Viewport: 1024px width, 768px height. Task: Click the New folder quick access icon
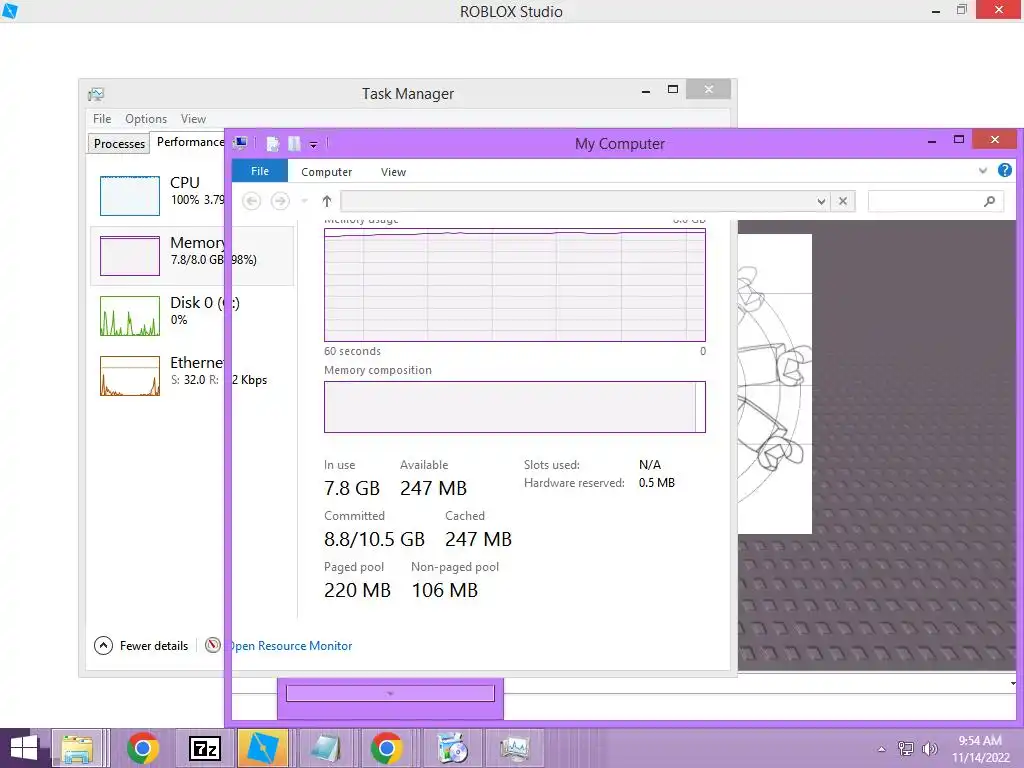tap(294, 144)
